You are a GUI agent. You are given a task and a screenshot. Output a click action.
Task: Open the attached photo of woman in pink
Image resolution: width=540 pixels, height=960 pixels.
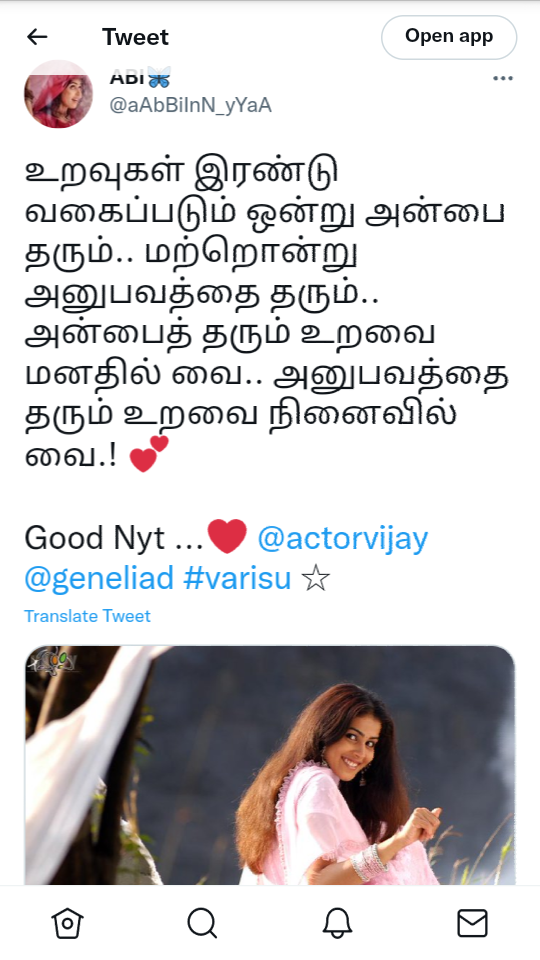[269, 765]
